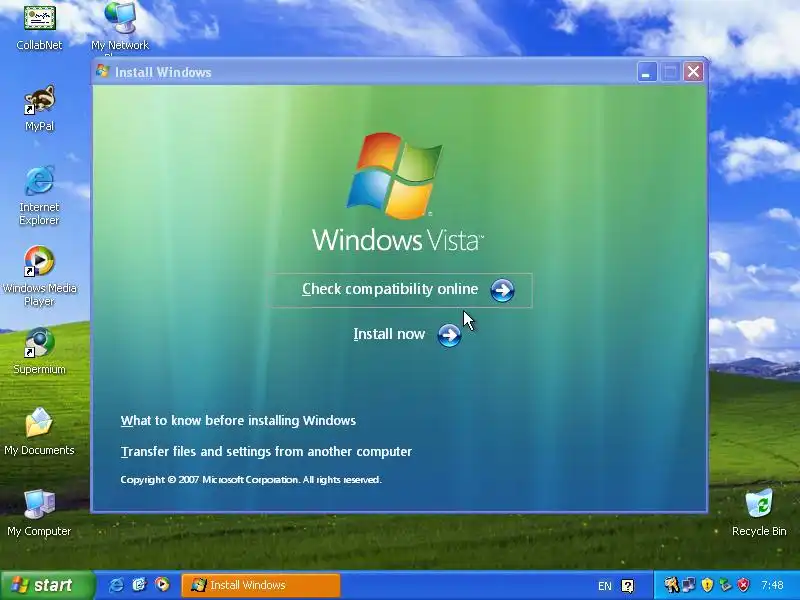
Task: Launch Internet Explorer from Quick Launch bar
Action: [x=116, y=585]
